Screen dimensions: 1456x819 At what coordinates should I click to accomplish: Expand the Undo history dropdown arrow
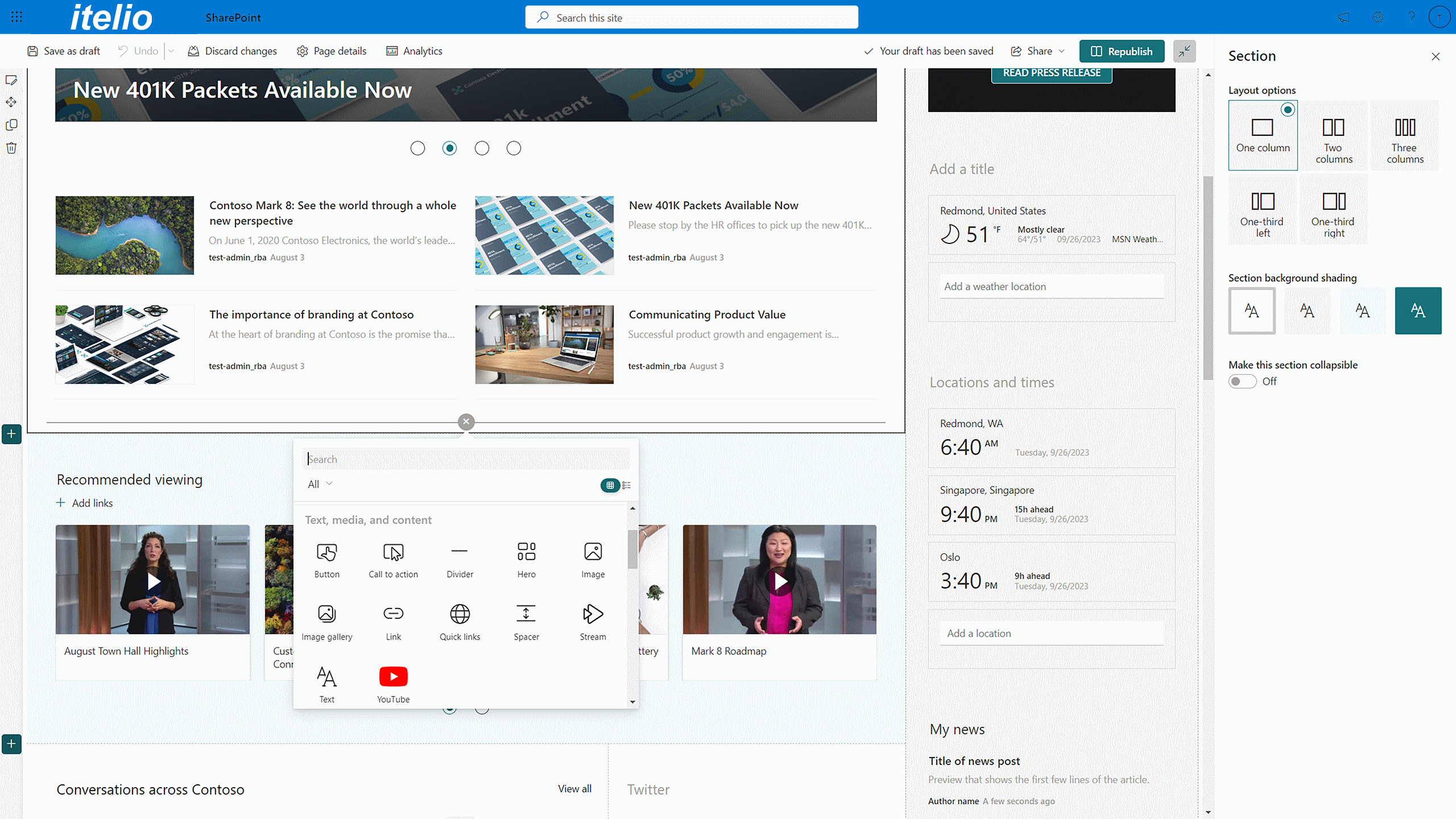[171, 51]
